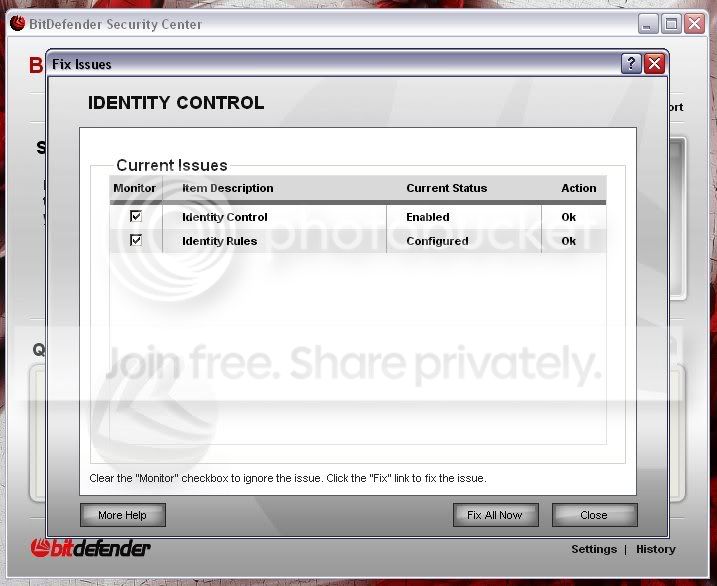
Task: Select the "Identity Rules" row description
Action: tap(219, 241)
